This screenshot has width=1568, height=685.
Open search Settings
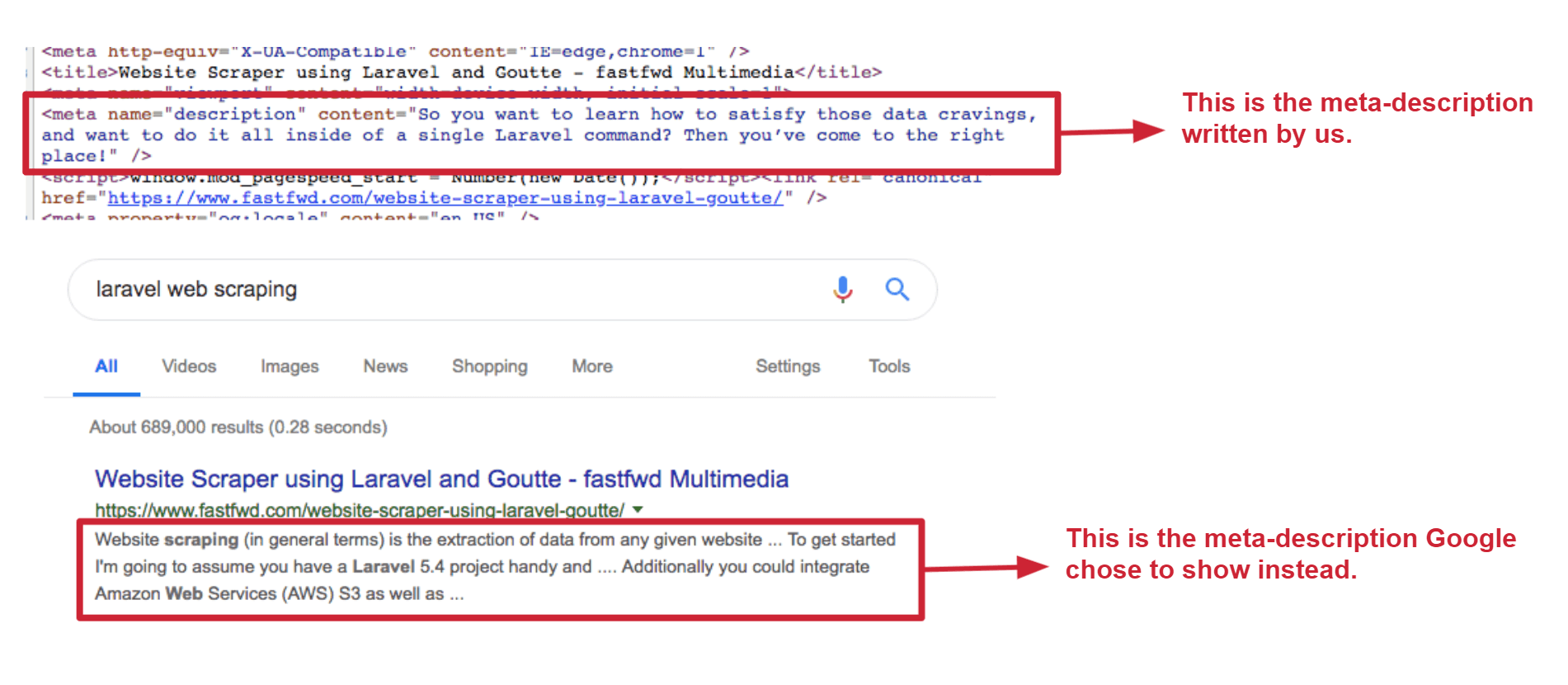[x=788, y=366]
